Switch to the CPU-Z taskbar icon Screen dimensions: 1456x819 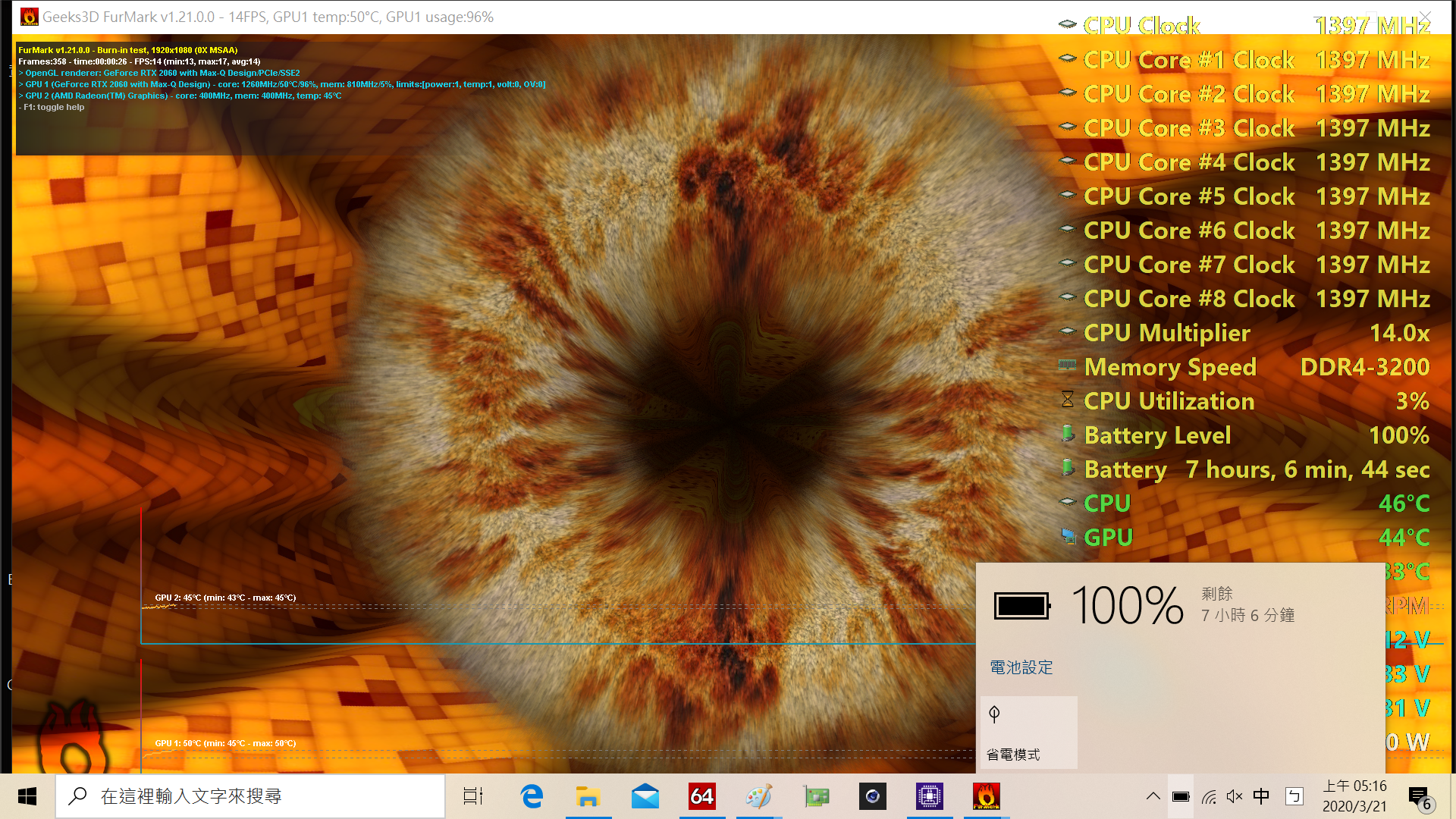[x=930, y=796]
